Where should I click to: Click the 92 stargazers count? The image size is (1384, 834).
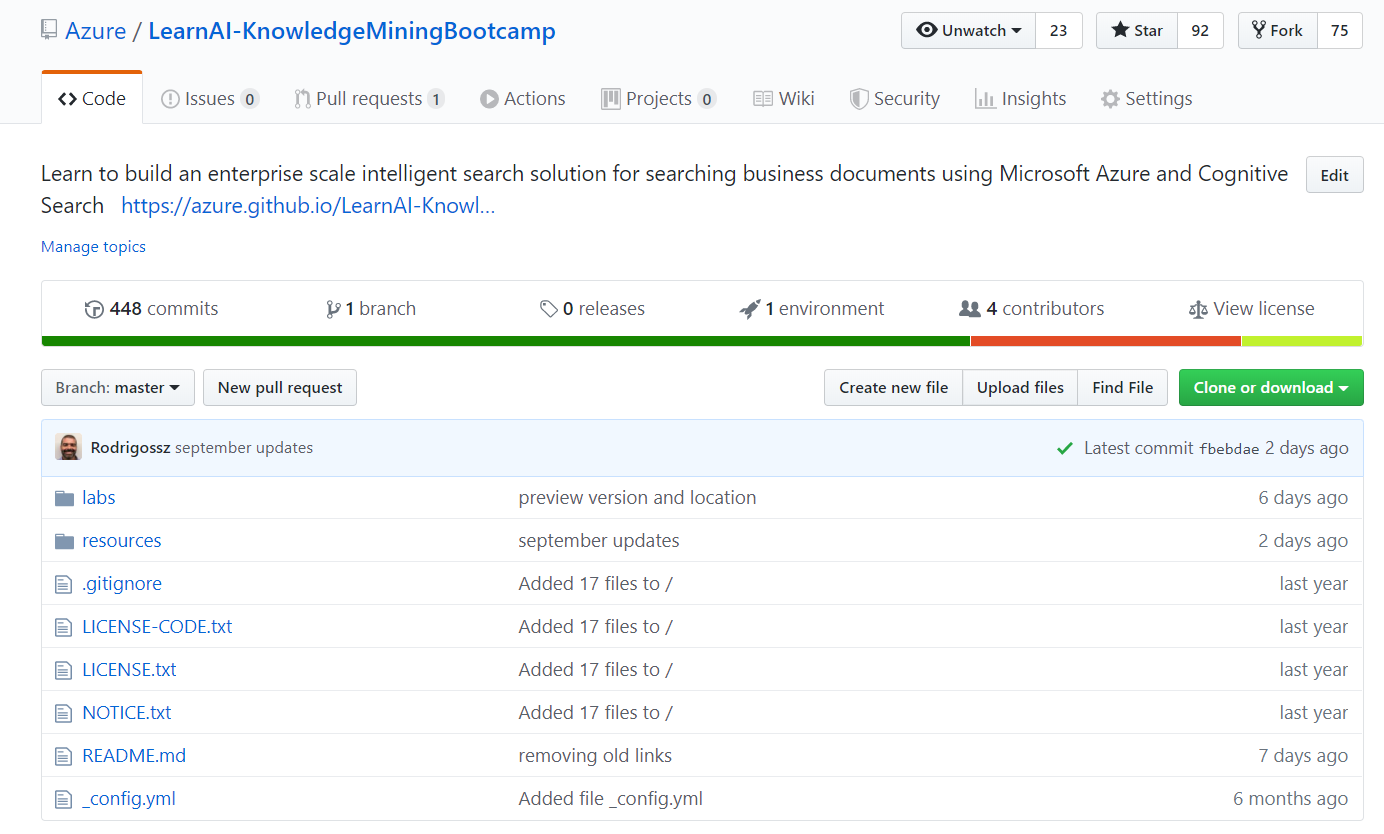(x=1200, y=31)
